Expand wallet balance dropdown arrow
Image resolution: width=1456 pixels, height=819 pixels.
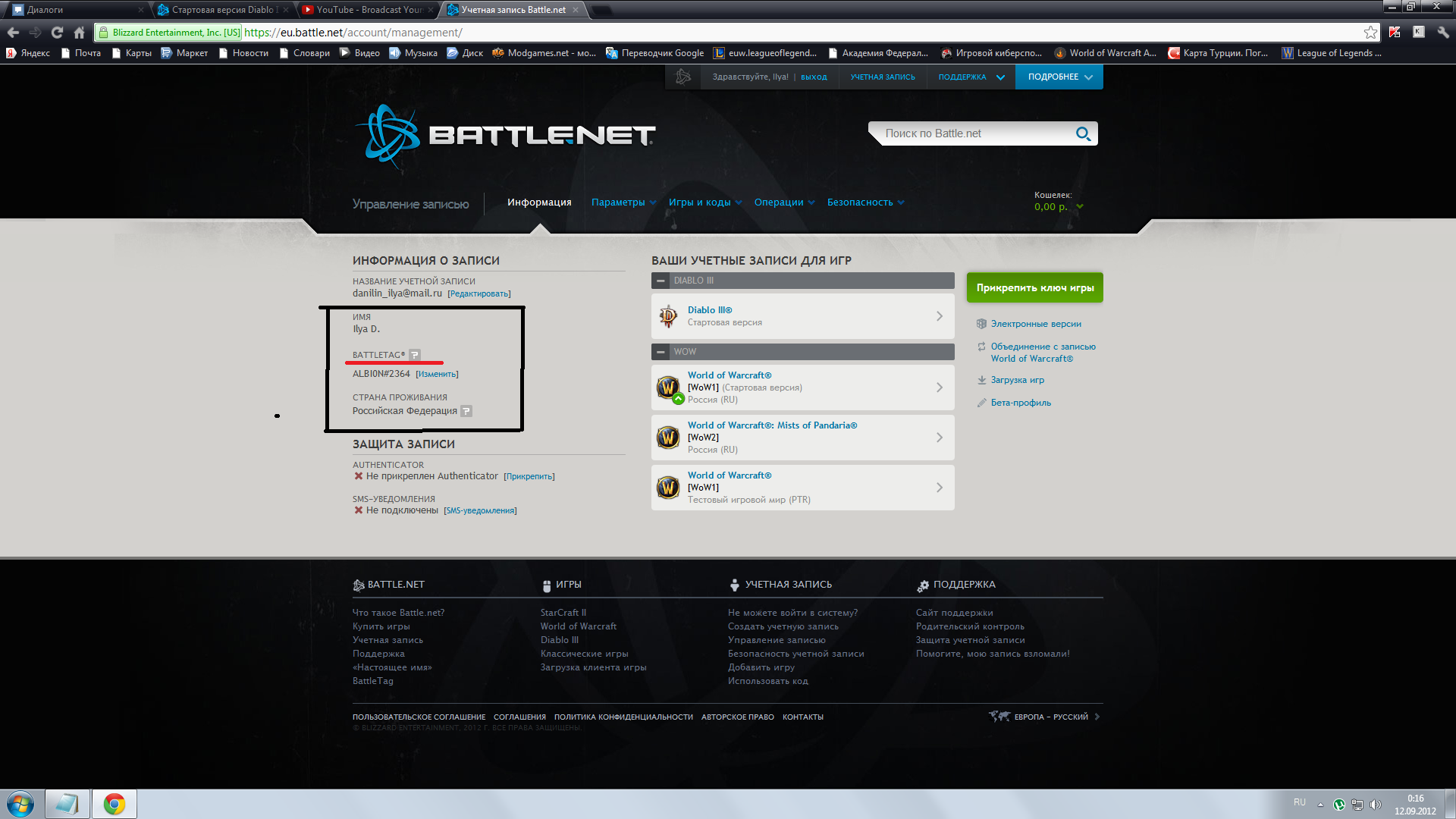pos(1080,207)
